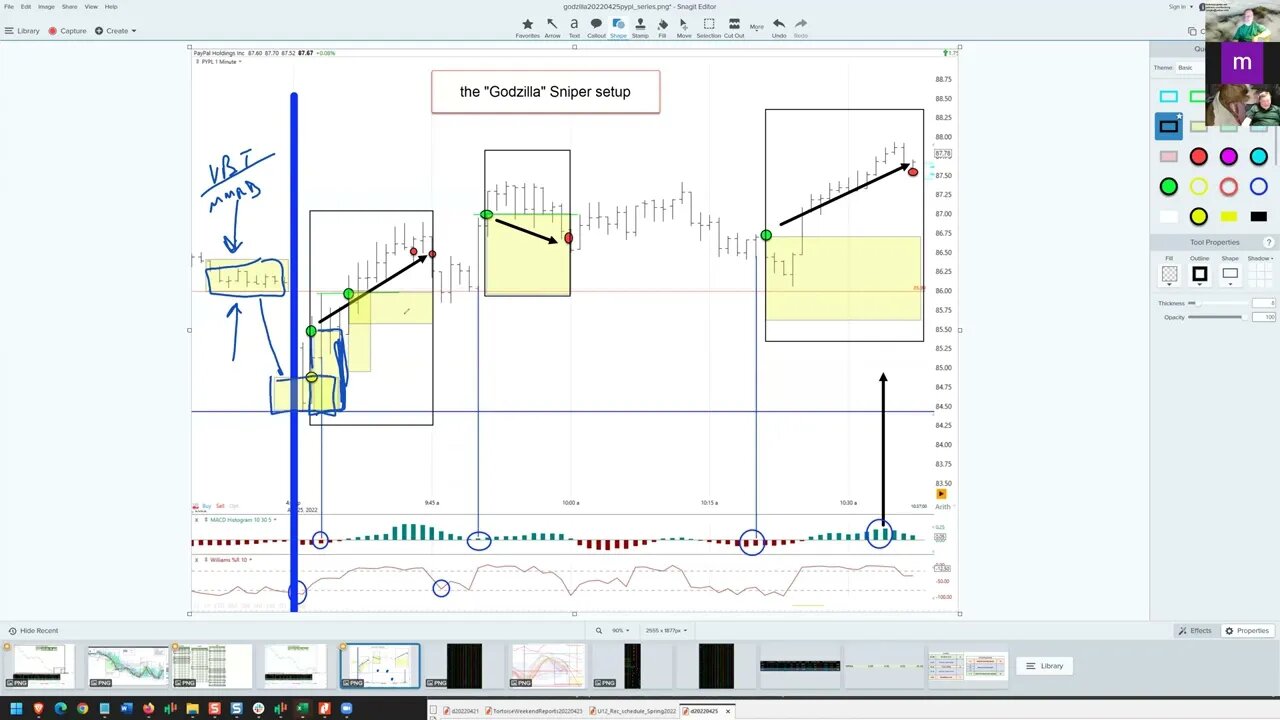Click the Windows Start button
The height and width of the screenshot is (720, 1280).
pyautogui.click(x=15, y=709)
